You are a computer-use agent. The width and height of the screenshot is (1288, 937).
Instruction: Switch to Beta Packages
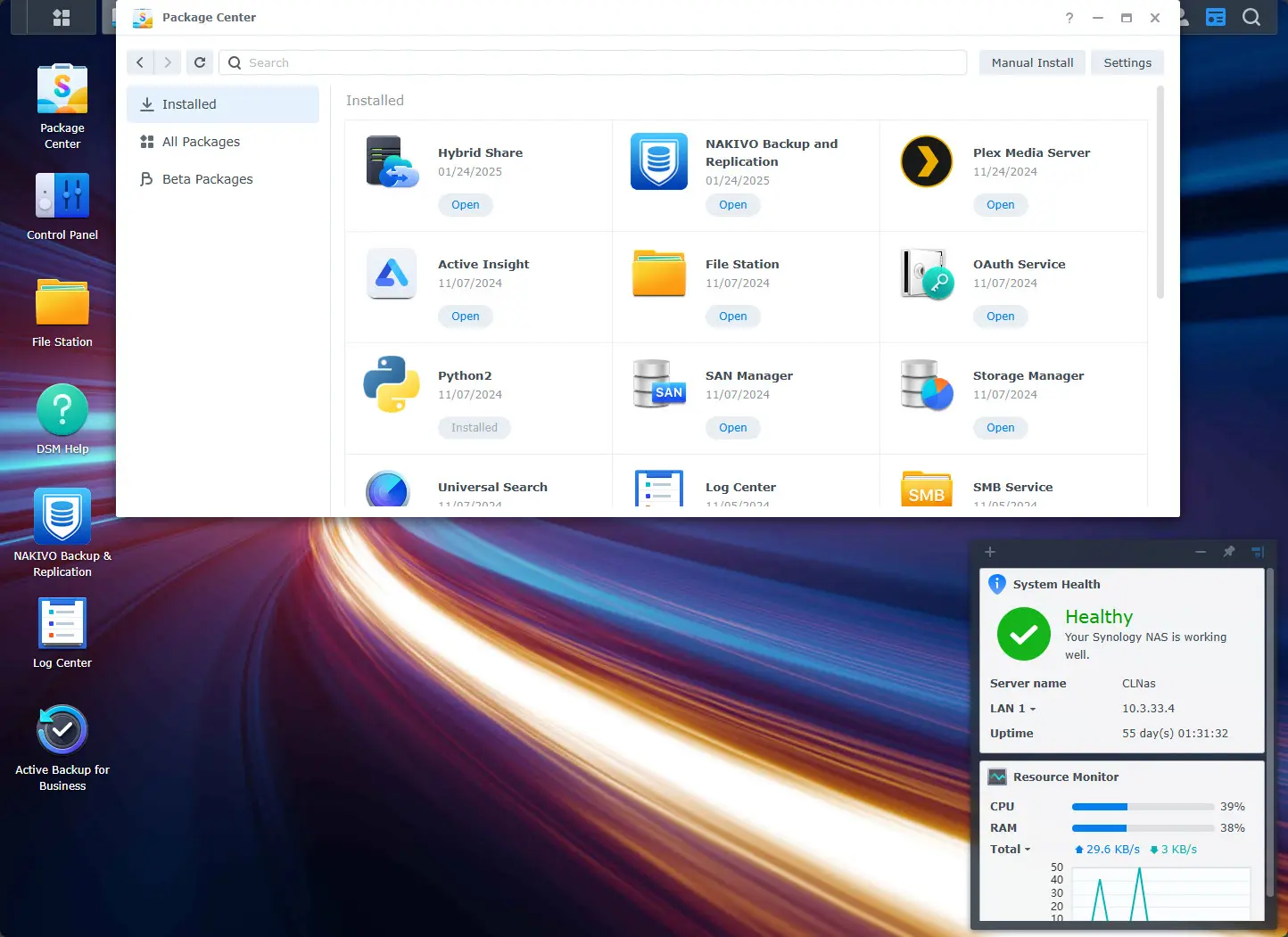coord(223,179)
